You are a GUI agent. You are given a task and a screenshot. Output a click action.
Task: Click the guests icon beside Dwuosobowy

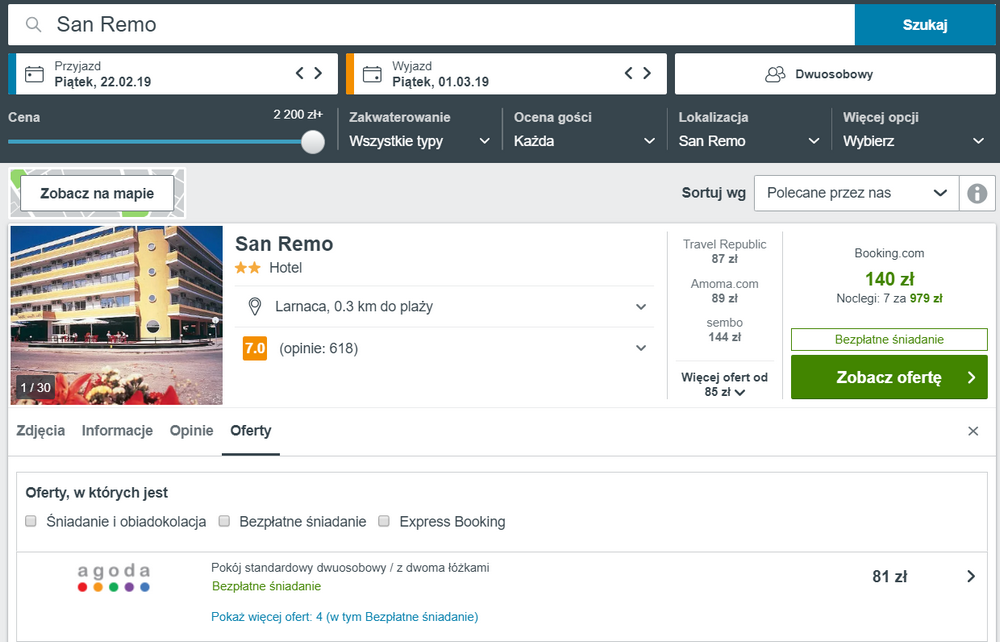point(775,74)
